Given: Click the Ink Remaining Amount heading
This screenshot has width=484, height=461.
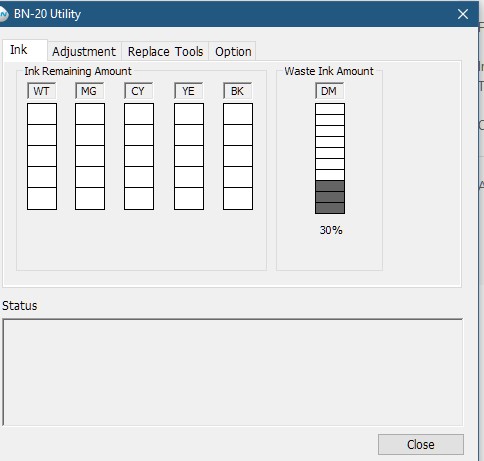Looking at the screenshot, I should (x=78, y=71).
